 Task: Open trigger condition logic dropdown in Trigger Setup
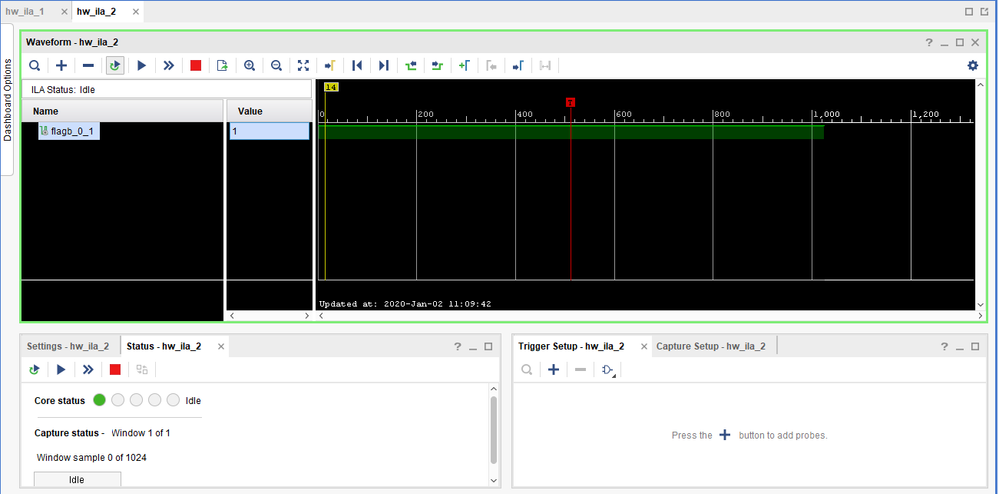pos(607,370)
